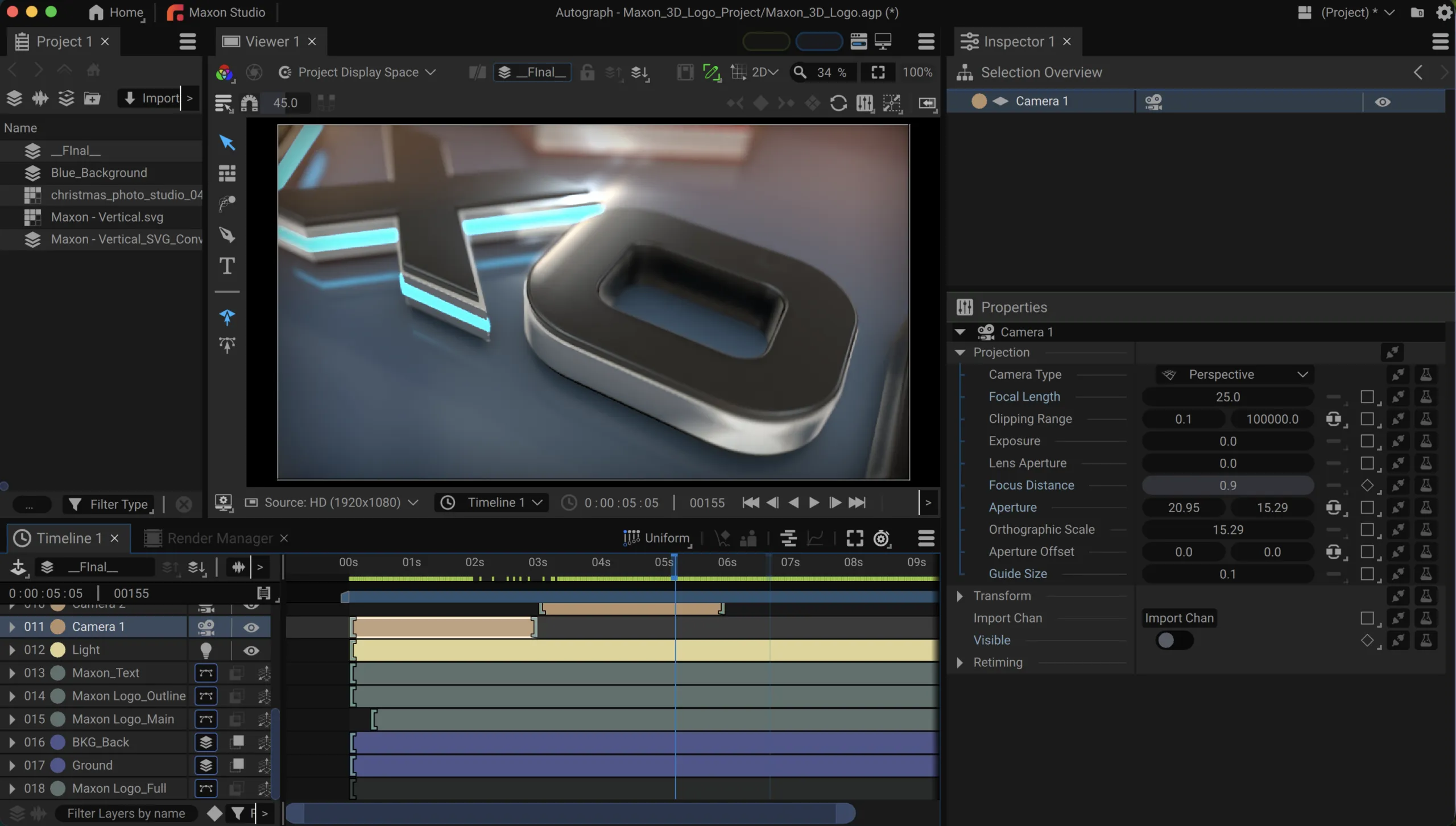Toggle the Visible switch in Properties
Screen dimensions: 1456x826
click(1174, 640)
